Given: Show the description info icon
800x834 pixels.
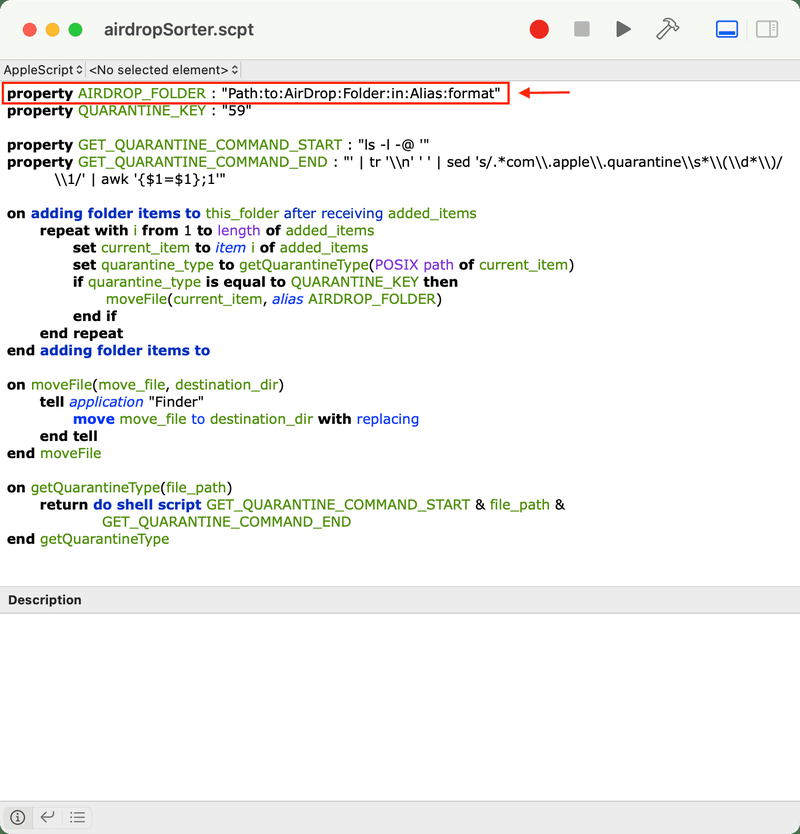Looking at the screenshot, I should 18,817.
